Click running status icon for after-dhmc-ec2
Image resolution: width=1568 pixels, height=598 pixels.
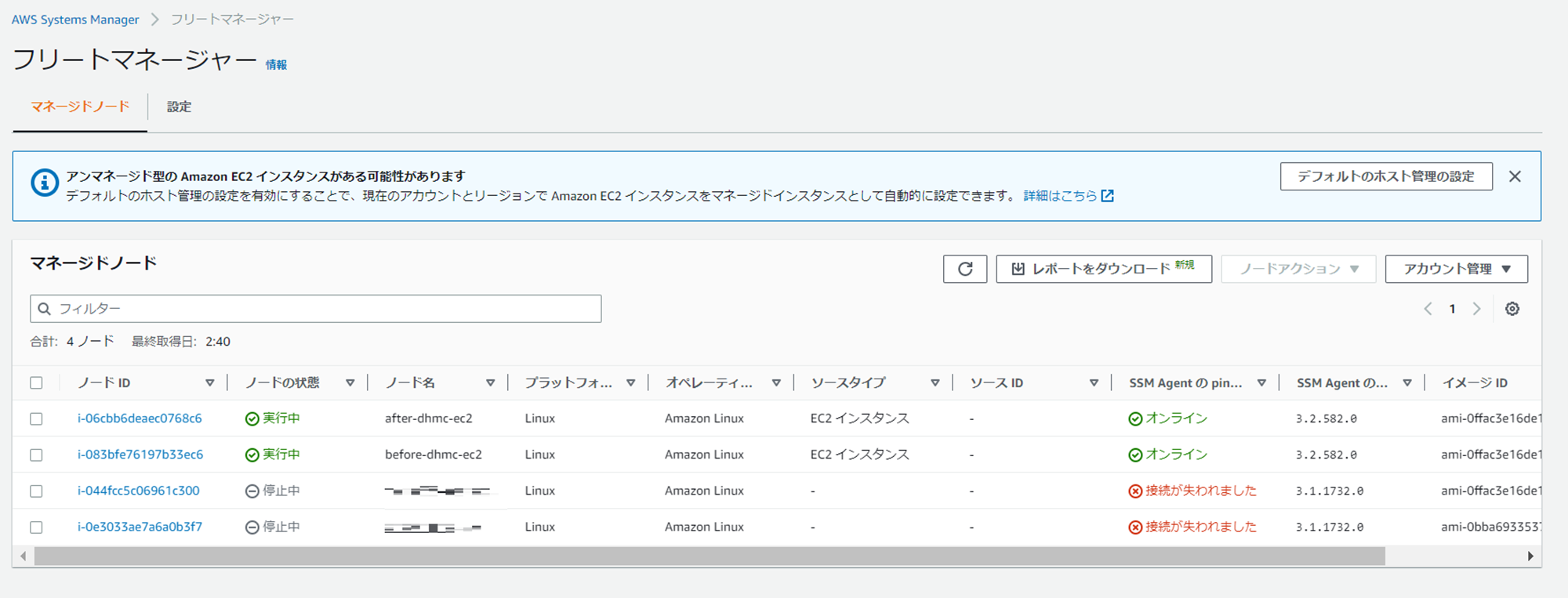[252, 419]
